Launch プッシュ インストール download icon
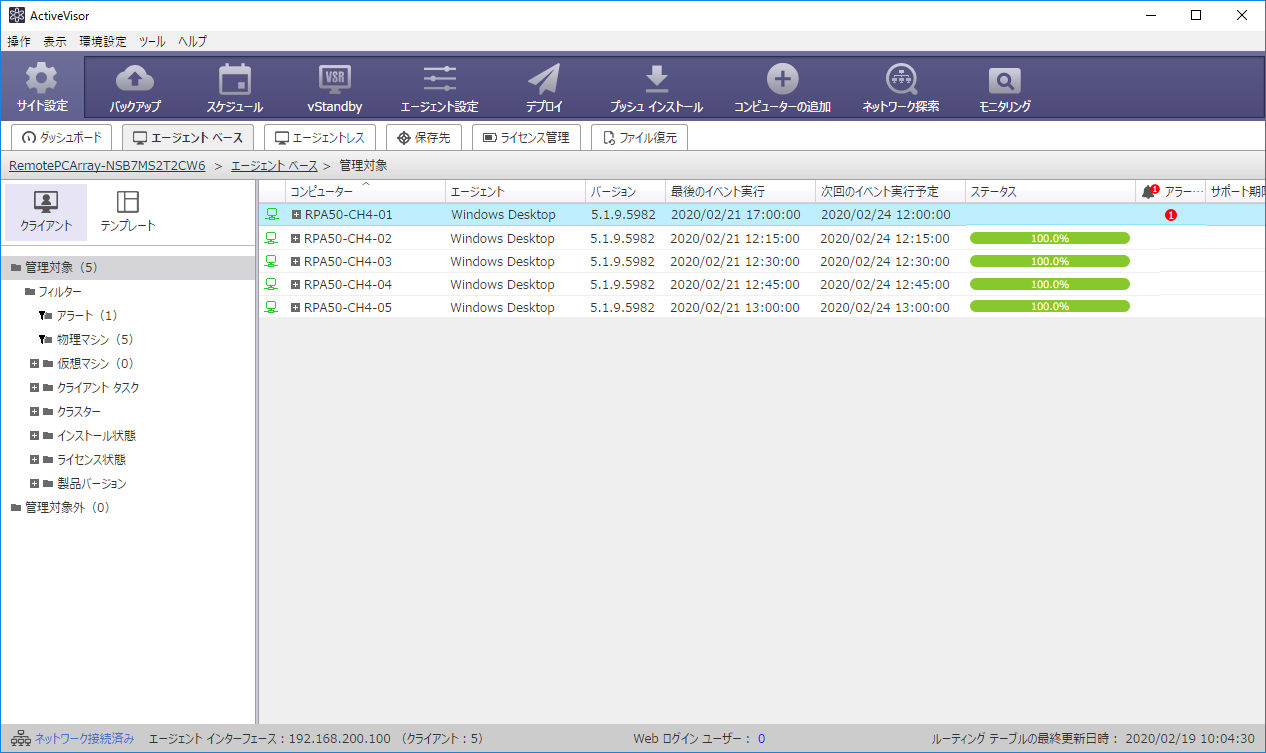The height and width of the screenshot is (753, 1266). click(x=656, y=80)
